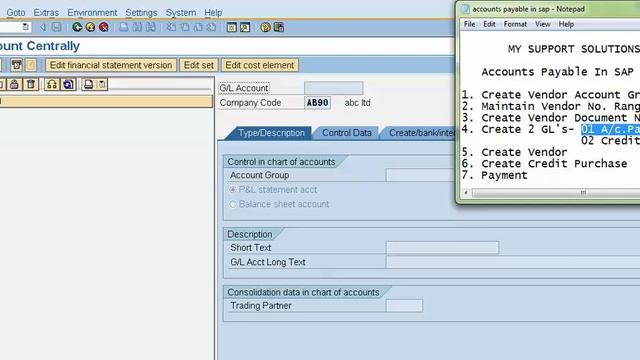The image size is (640, 360).
Task: Click the G/L Acct Long Text field
Action: point(513,262)
